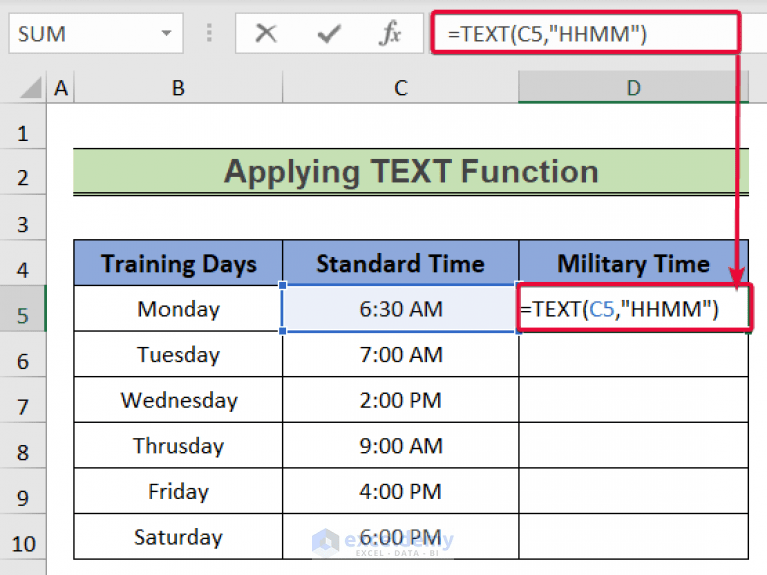This screenshot has height=575, width=767.
Task: Click the 'Applying TEXT Function' title cell
Action: tap(411, 171)
